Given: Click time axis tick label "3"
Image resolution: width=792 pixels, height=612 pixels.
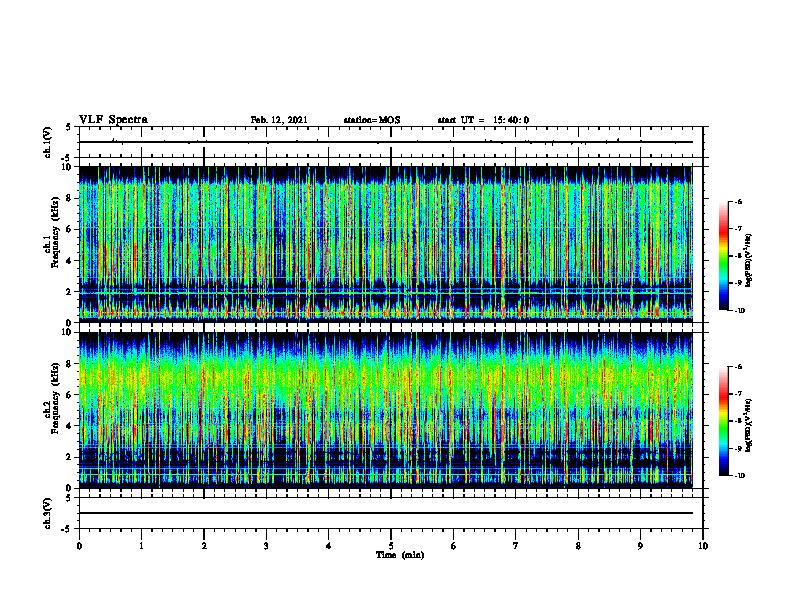Looking at the screenshot, I should (266, 546).
